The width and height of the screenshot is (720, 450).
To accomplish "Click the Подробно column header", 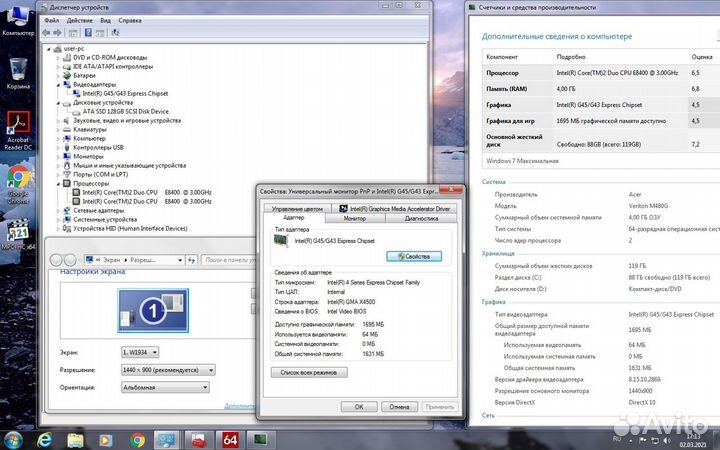I will pos(571,57).
